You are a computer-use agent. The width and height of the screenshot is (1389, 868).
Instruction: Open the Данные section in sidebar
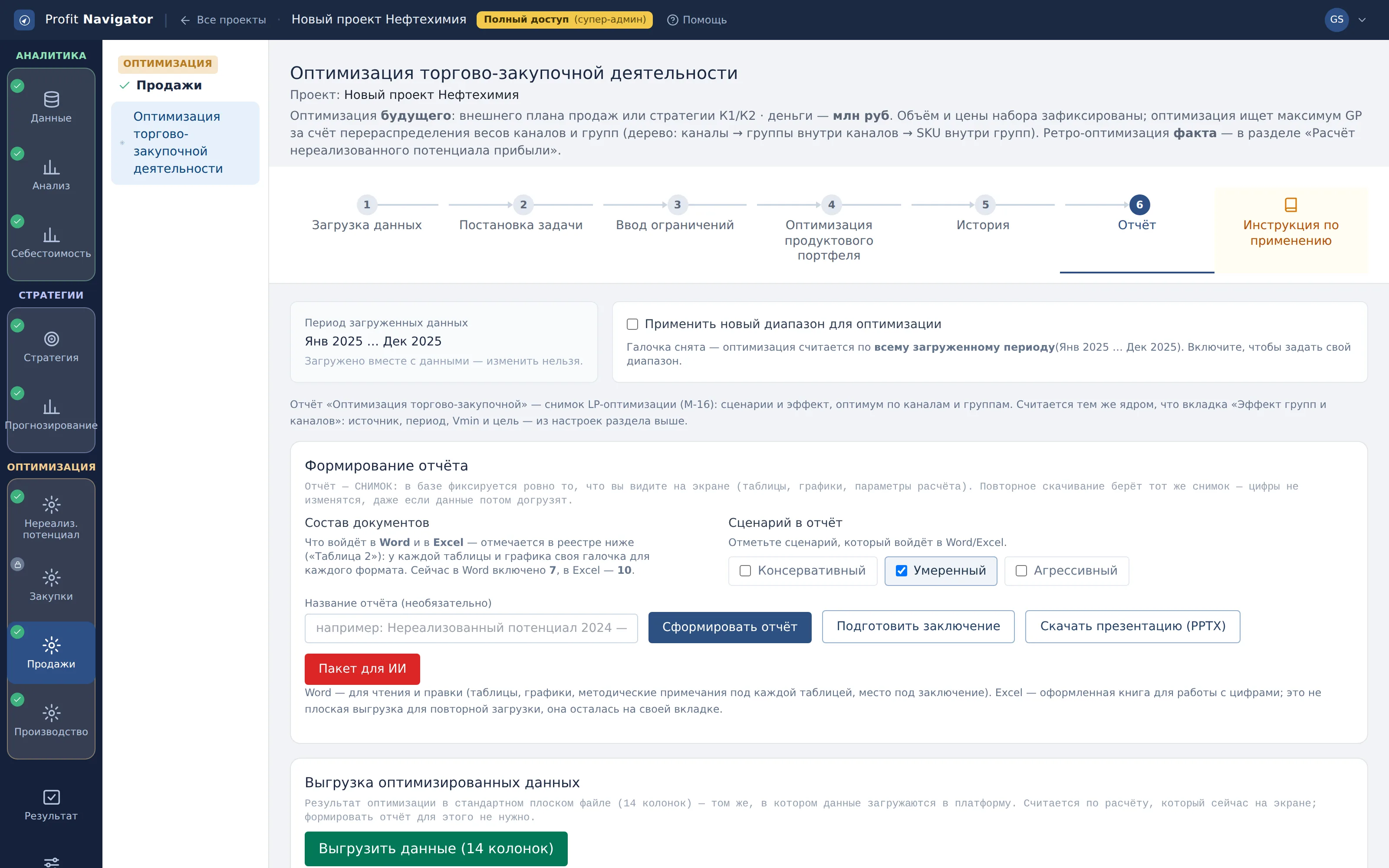tap(51, 107)
